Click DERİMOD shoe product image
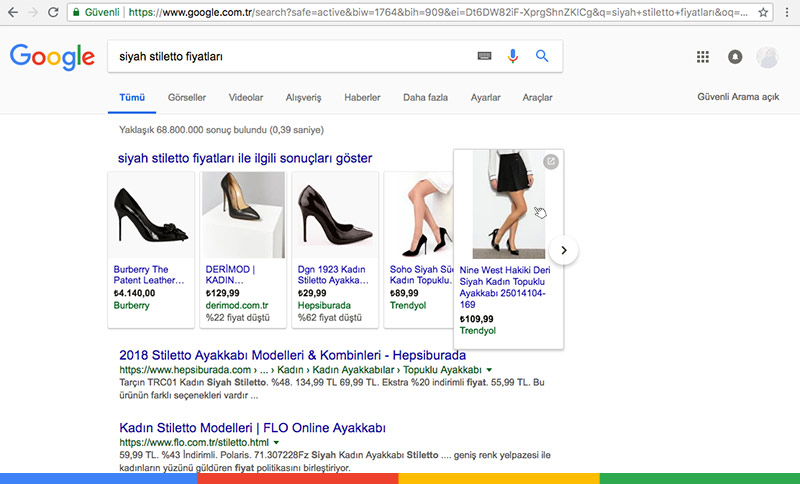This screenshot has height=484, width=800. [x=243, y=215]
